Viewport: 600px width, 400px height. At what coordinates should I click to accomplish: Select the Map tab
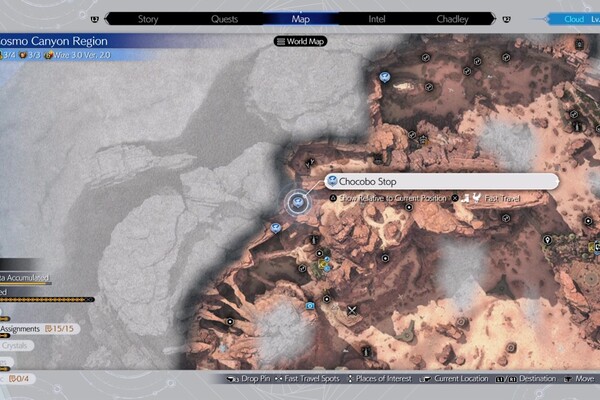300,19
